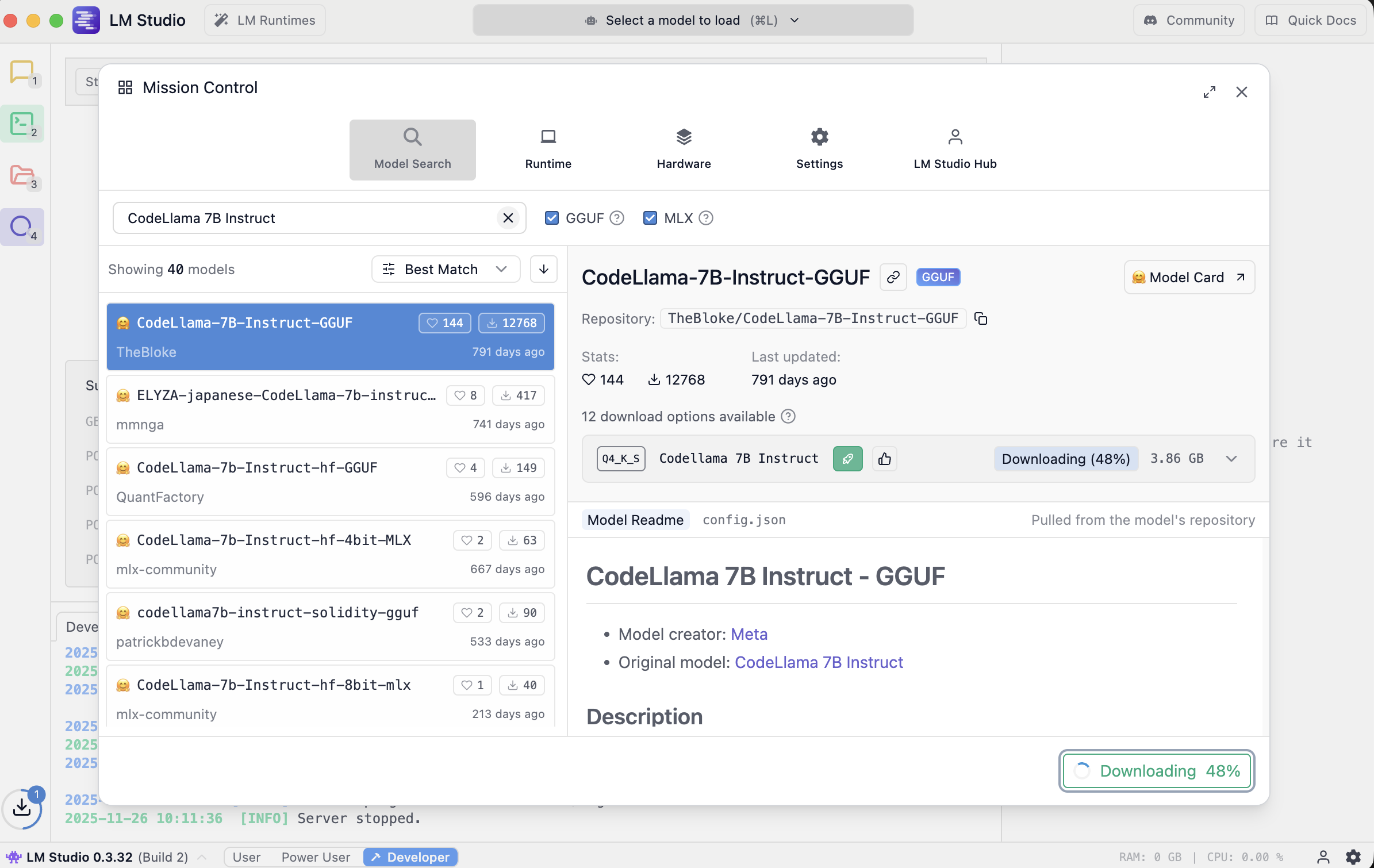Screen dimensions: 1374x868
Task: Open the My Models folder icon
Action: 22,175
